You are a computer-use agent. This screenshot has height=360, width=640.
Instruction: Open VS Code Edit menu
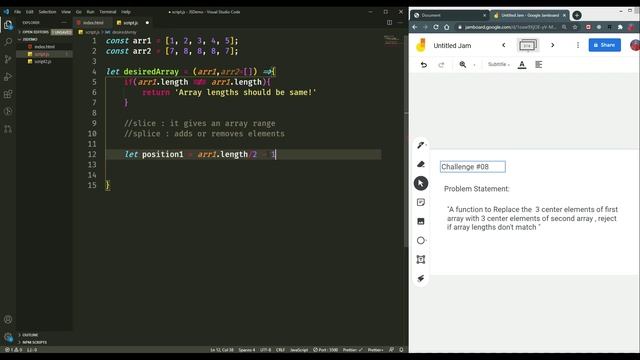(x=29, y=12)
